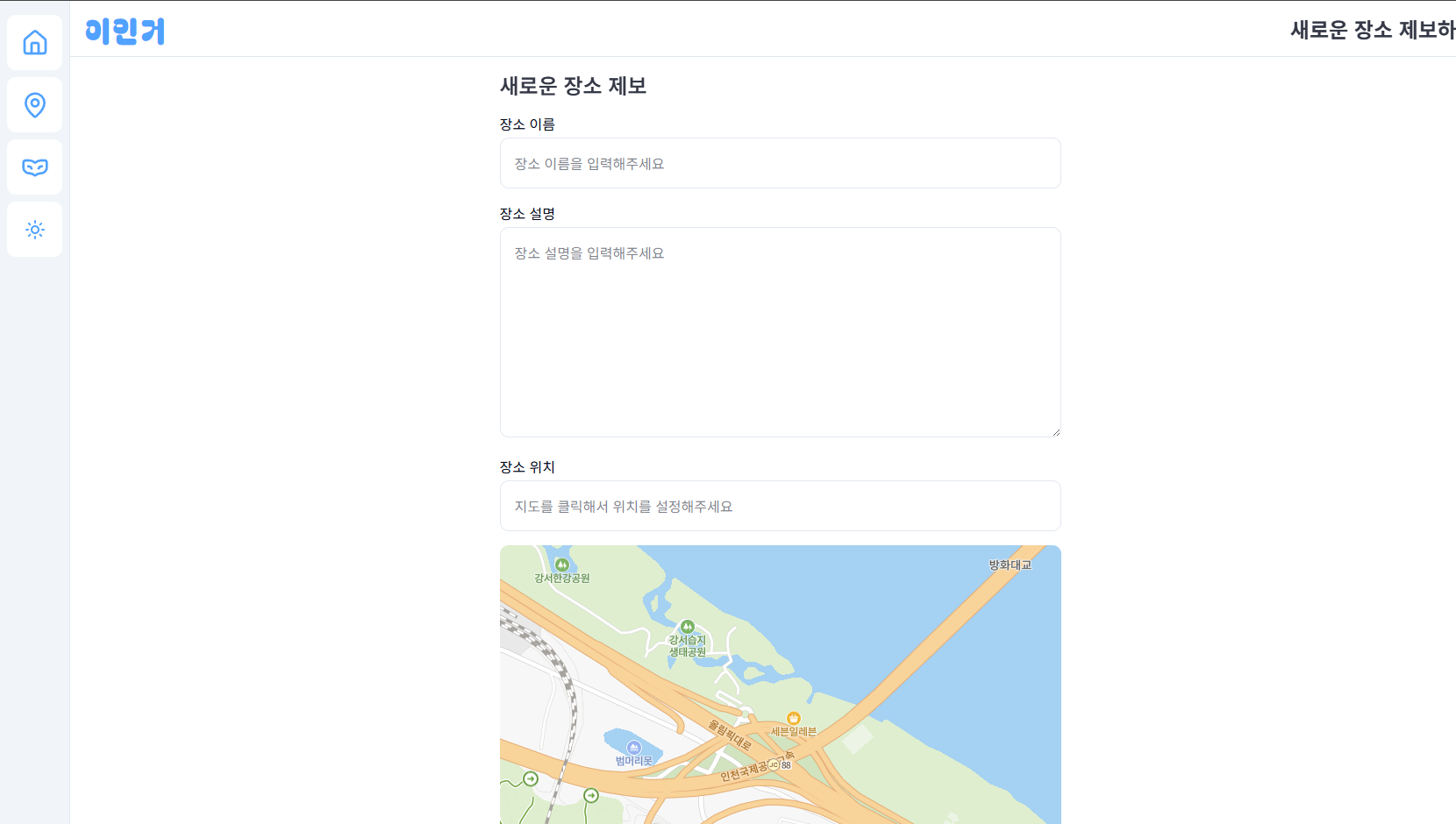
Task: Open the home page from sidebar
Action: click(35, 42)
